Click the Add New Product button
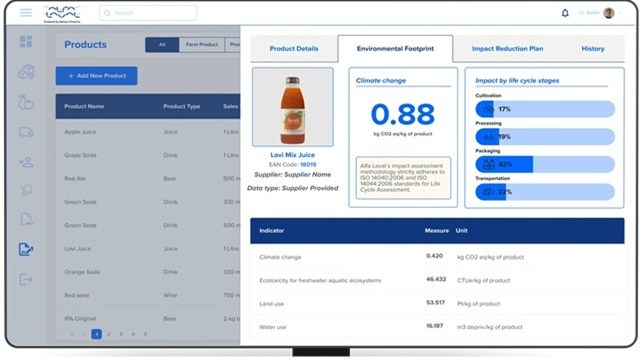The height and width of the screenshot is (360, 640). (x=96, y=76)
